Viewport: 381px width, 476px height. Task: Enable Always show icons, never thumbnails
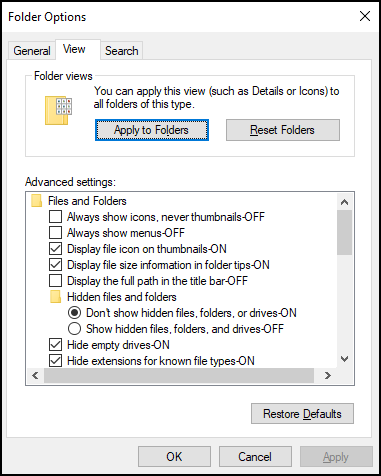[x=55, y=217]
